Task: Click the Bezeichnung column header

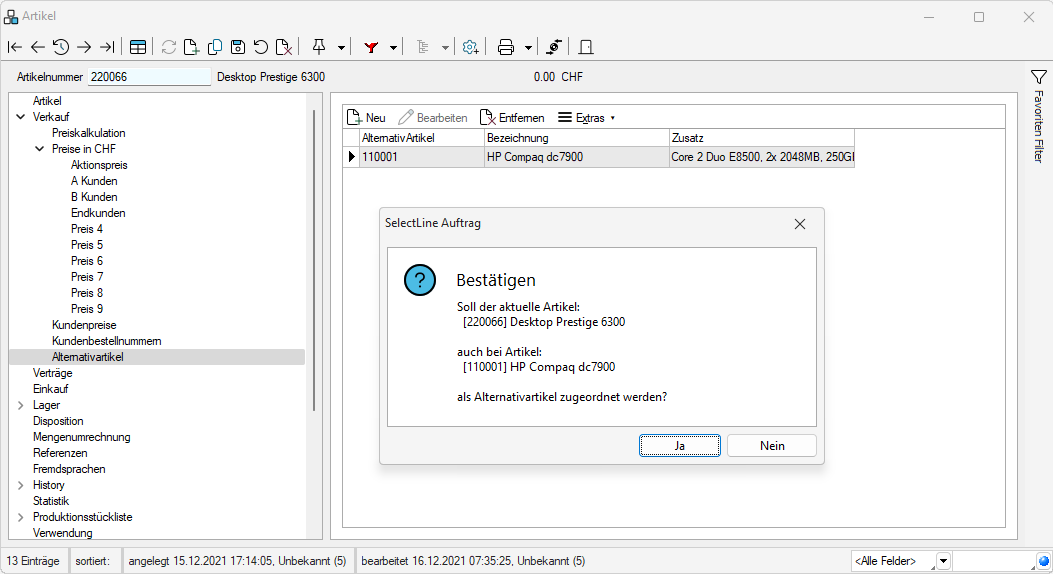Action: point(577,138)
